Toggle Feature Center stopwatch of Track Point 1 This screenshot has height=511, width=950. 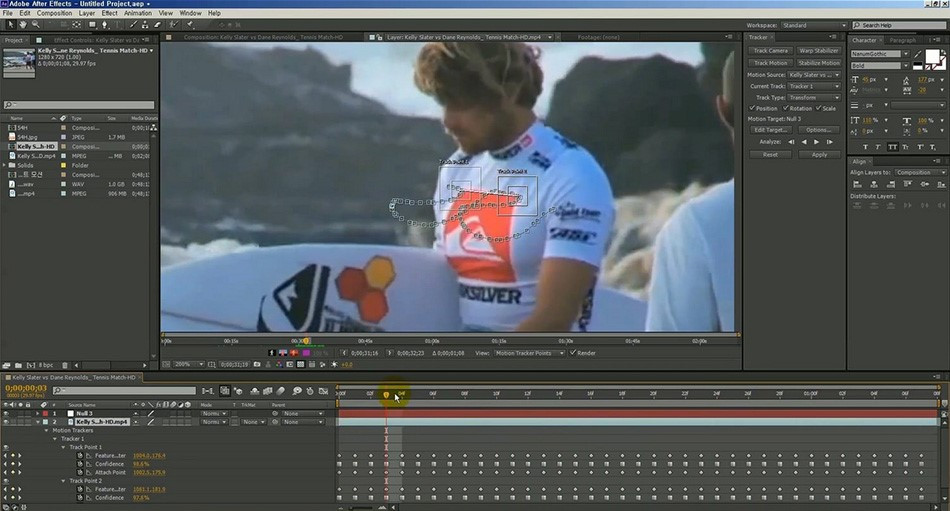tap(80, 455)
